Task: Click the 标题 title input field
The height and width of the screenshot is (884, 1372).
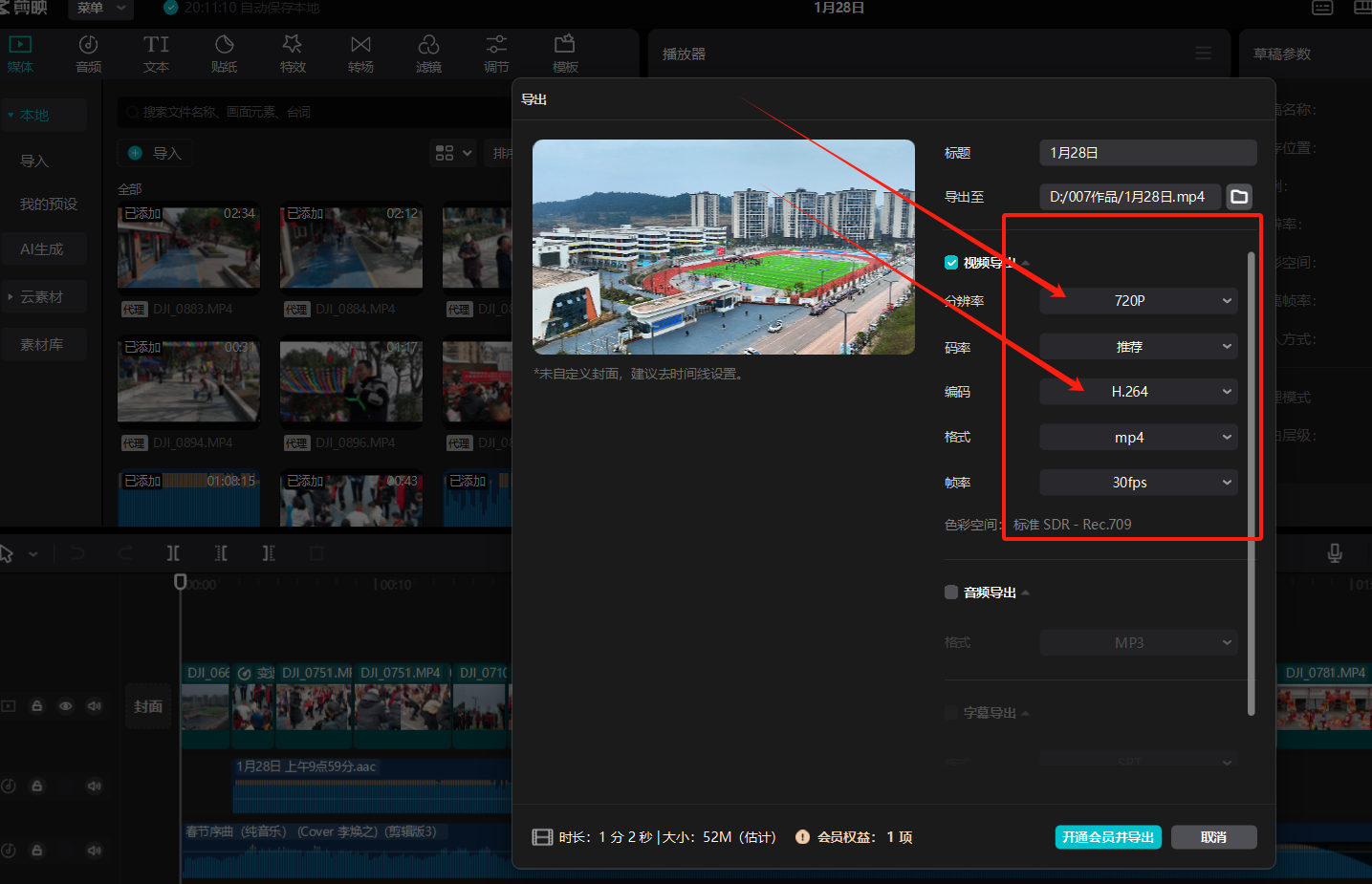Action: point(1147,153)
